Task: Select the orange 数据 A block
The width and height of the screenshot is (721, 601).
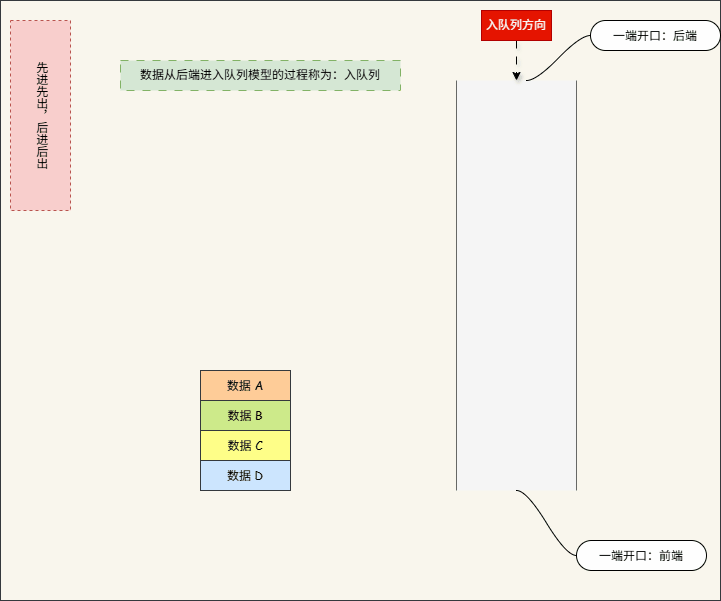Action: click(x=245, y=385)
